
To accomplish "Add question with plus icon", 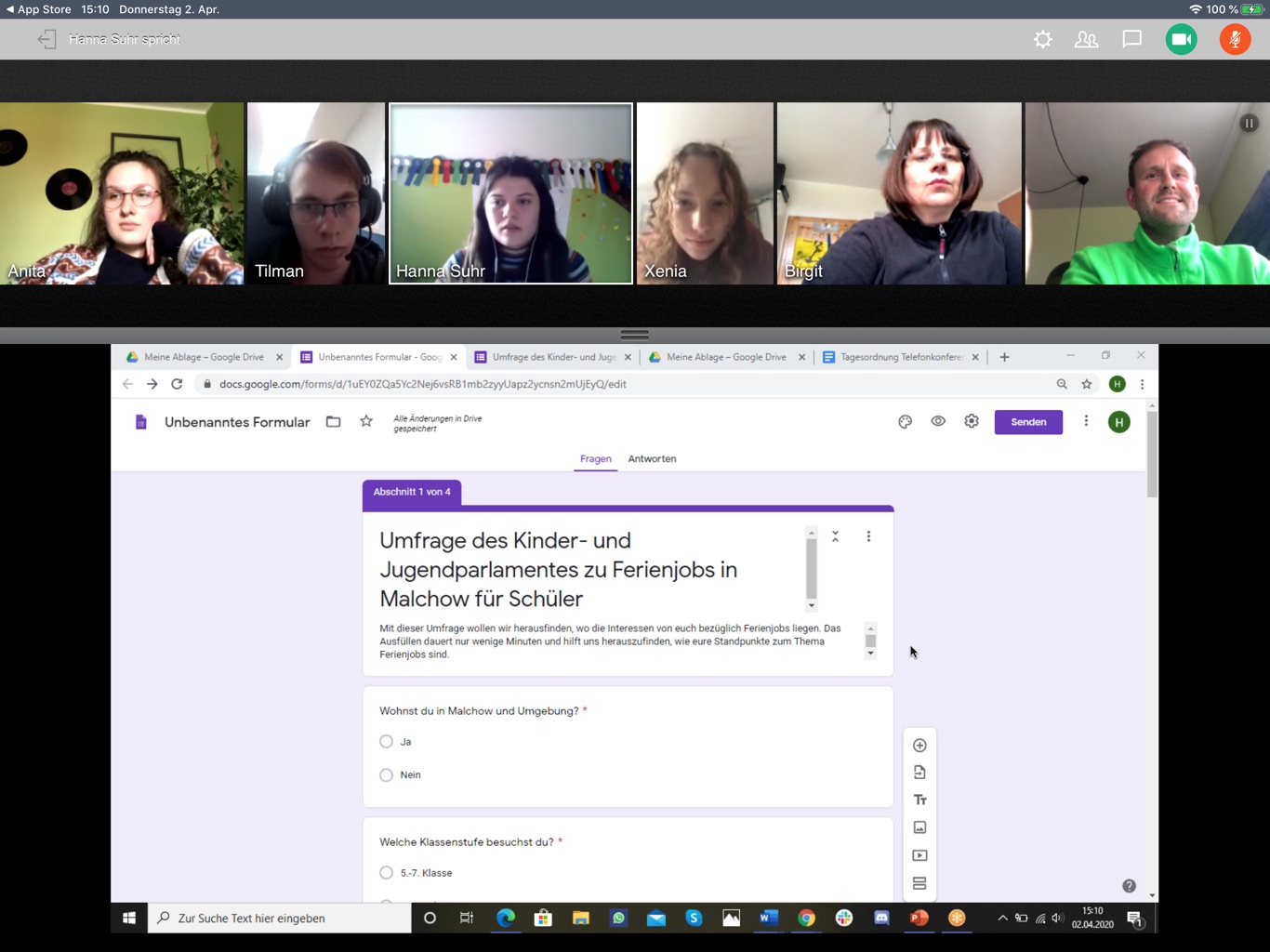I will coord(919,746).
